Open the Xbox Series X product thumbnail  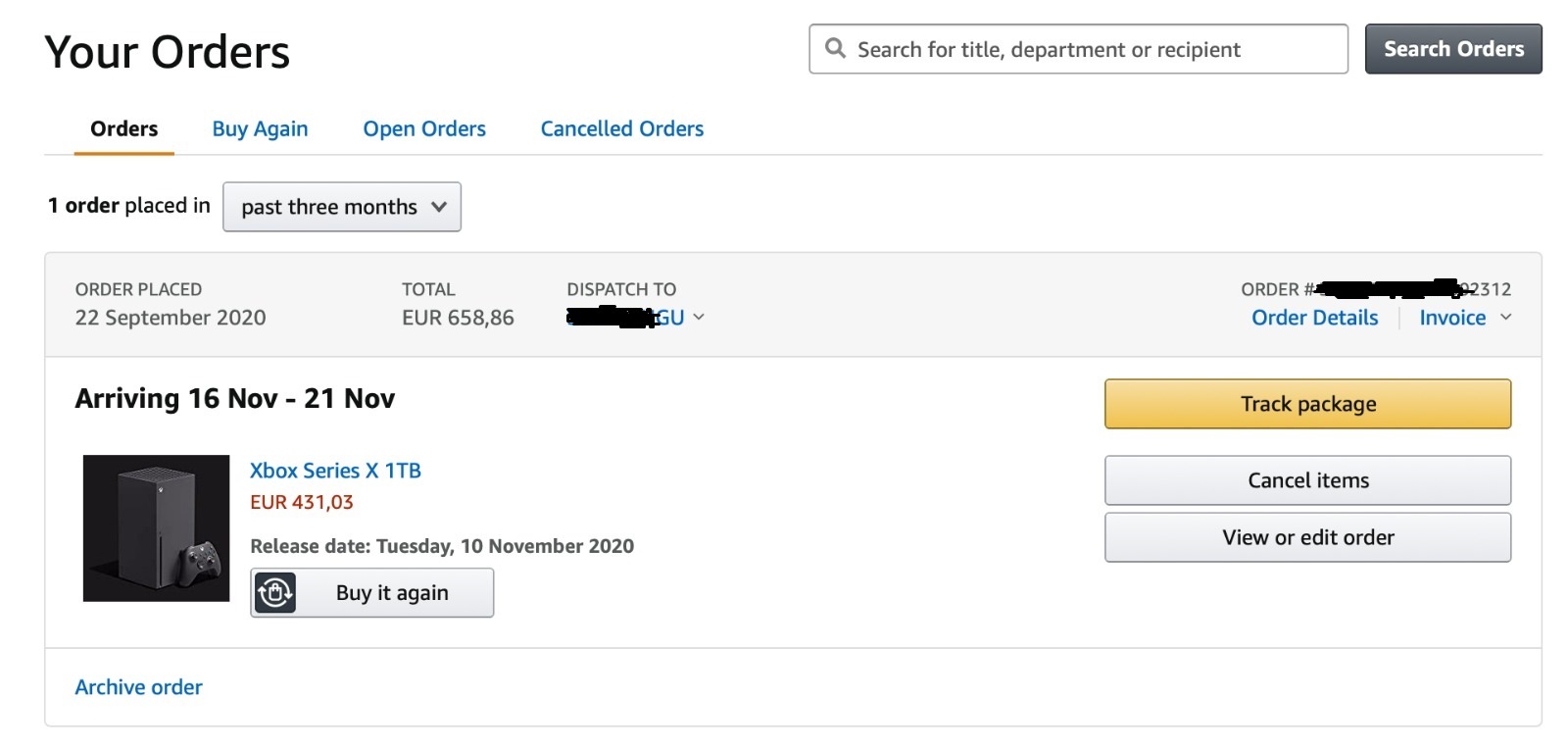pyautogui.click(x=156, y=527)
